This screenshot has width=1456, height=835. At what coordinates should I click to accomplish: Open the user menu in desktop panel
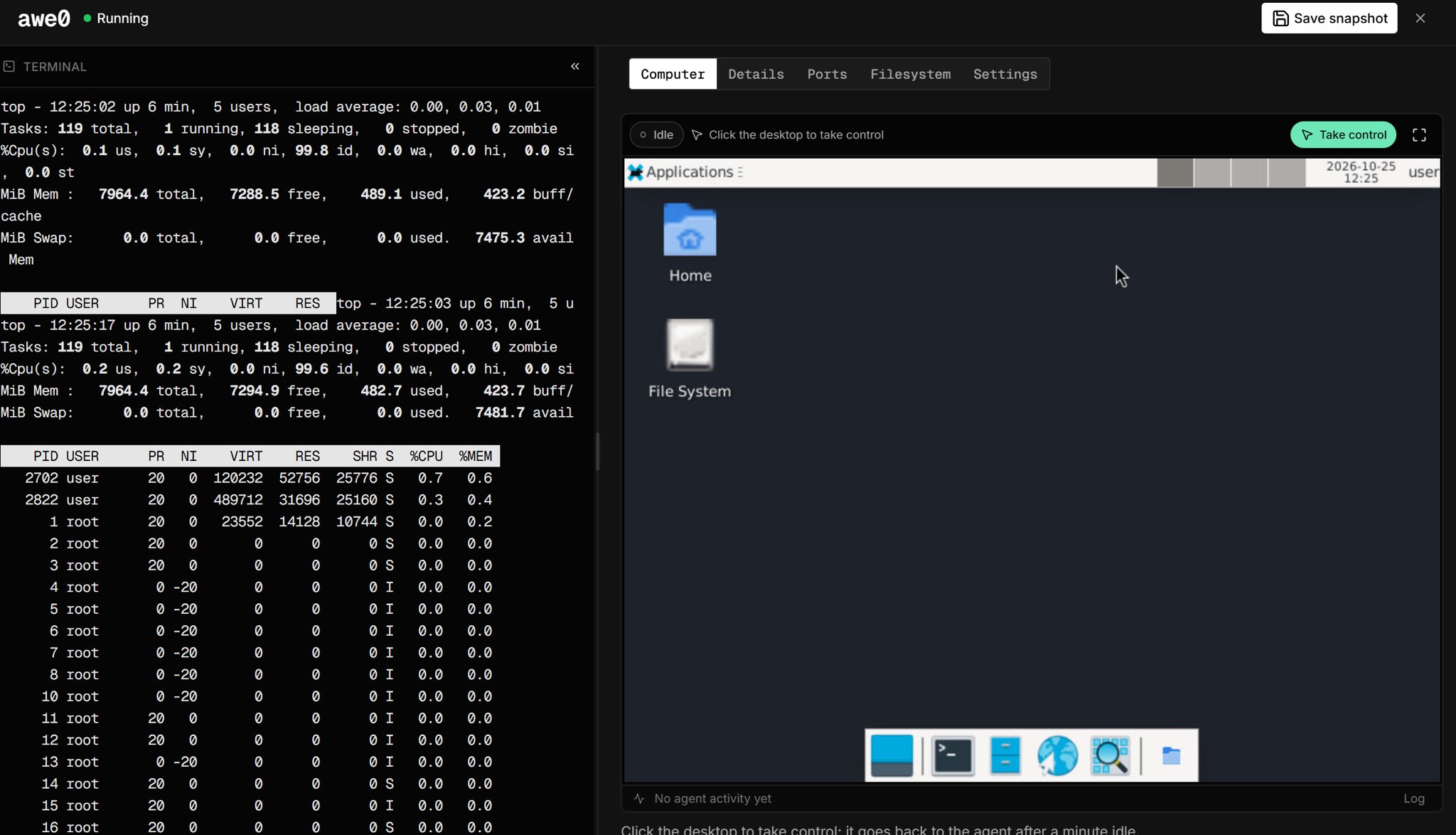pyautogui.click(x=1423, y=172)
